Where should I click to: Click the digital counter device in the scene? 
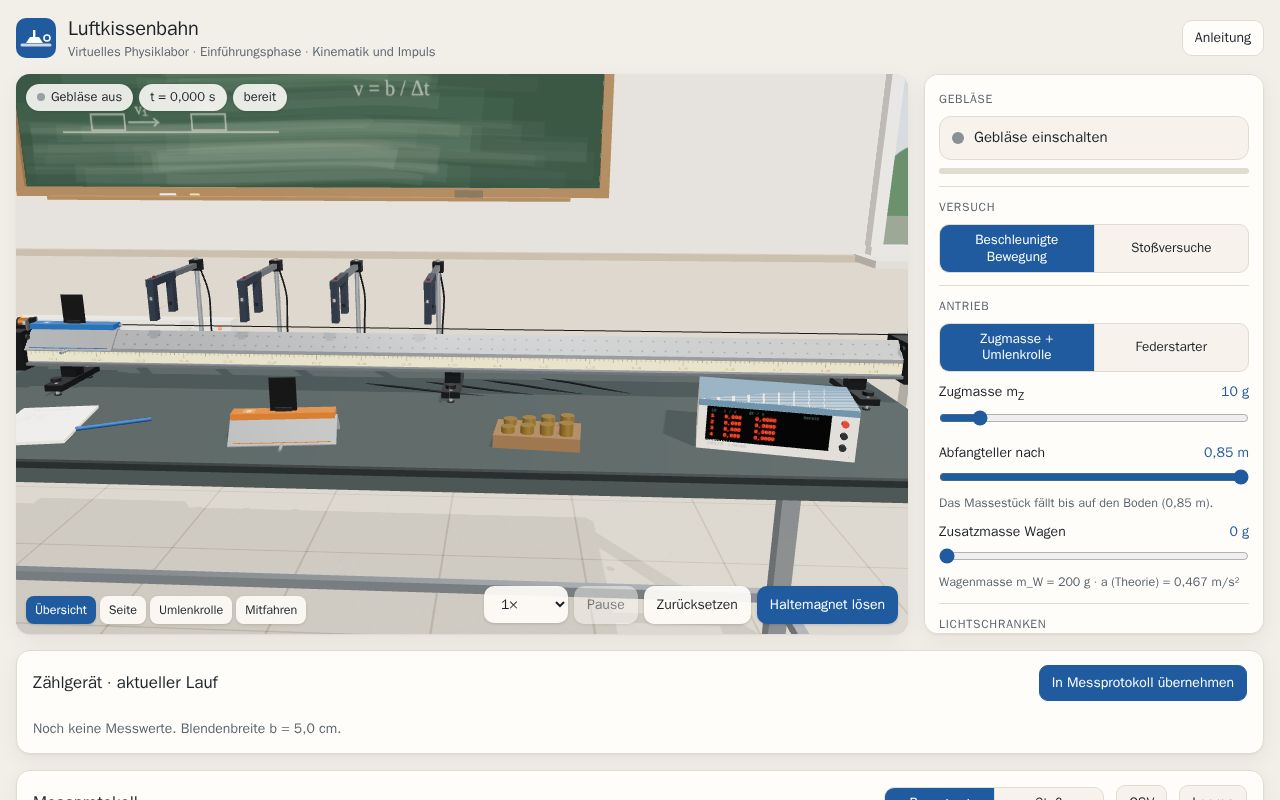[x=779, y=420]
